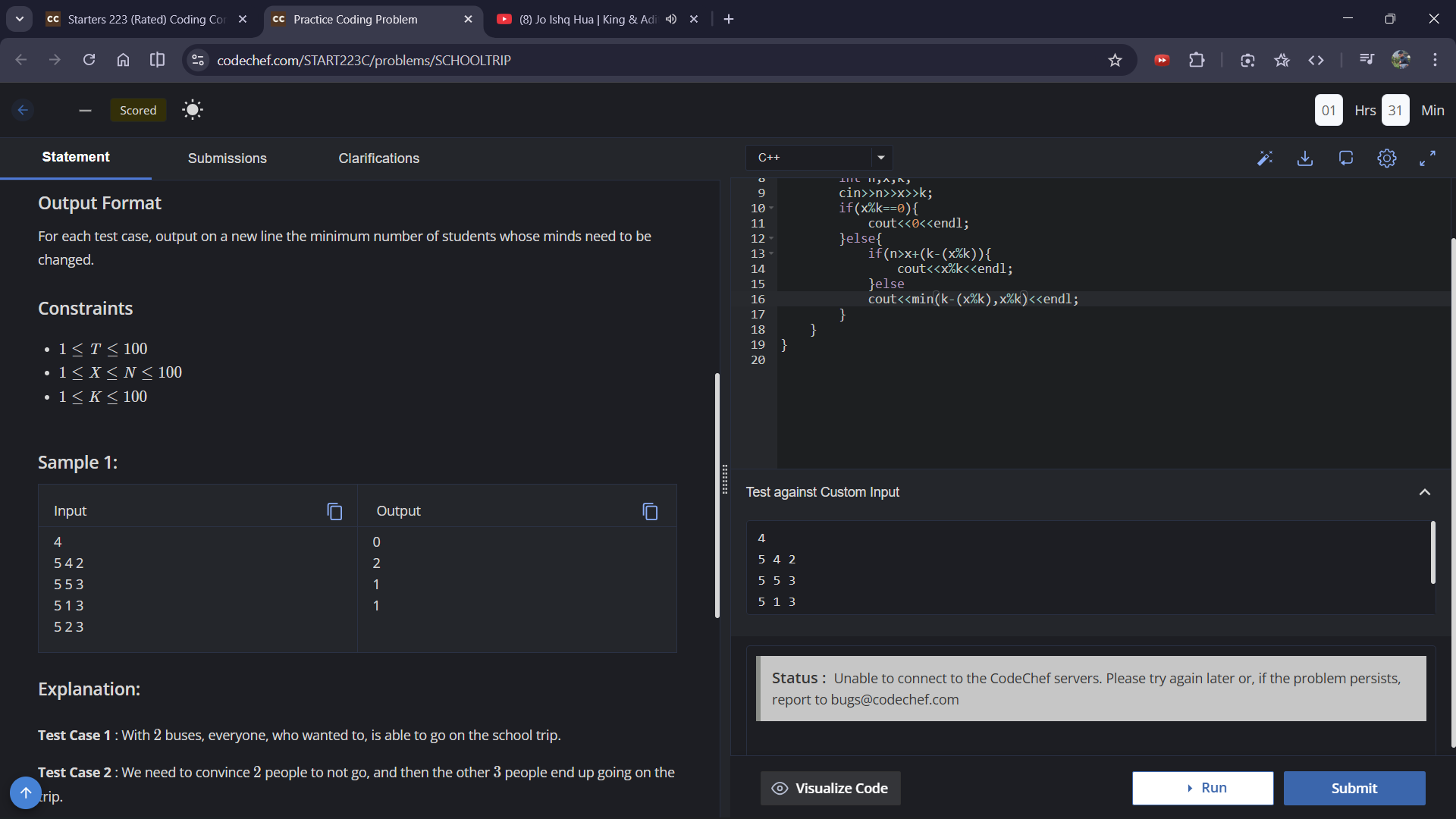Open the browser tab search dropdown
The width and height of the screenshot is (1456, 819).
coord(20,19)
